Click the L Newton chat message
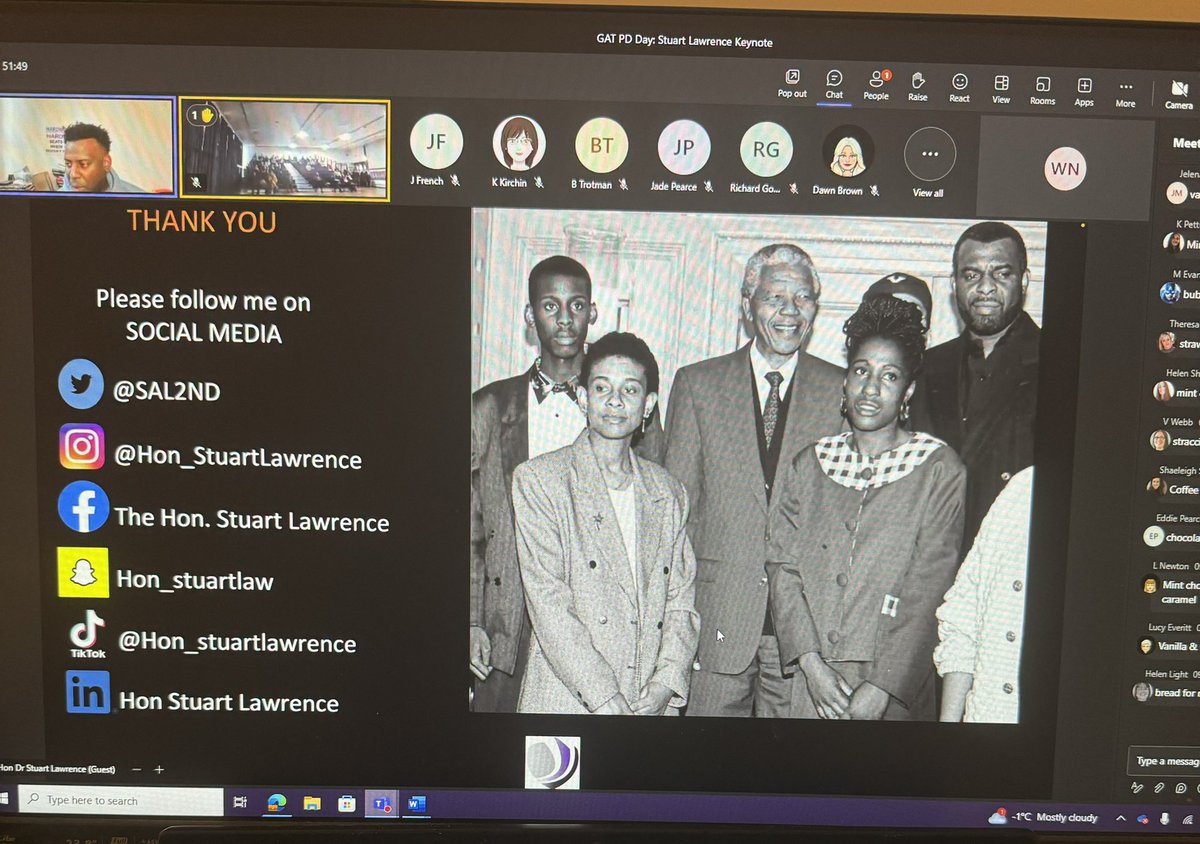Viewport: 1200px width, 844px height. (x=1170, y=586)
